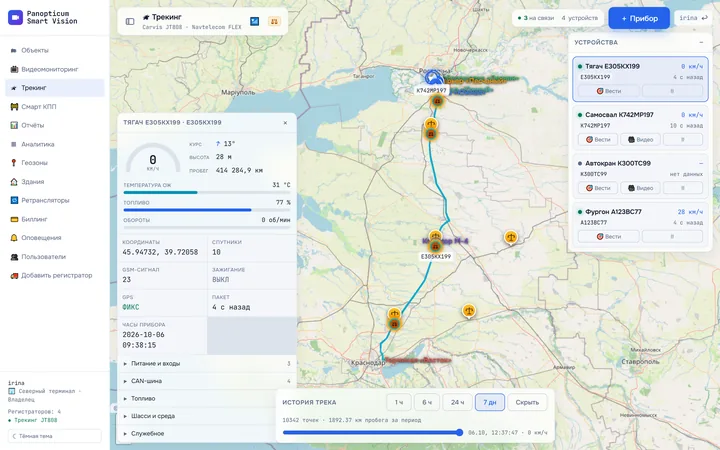720x450 pixels.
Task: Click the + Прибор button
Action: click(x=639, y=18)
